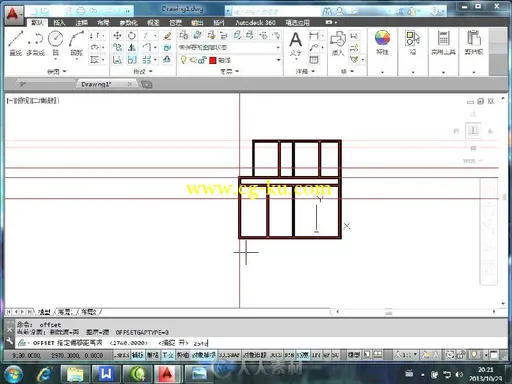Viewport: 512px width, 384px height.
Task: Click the Erase tool icon
Action: pyautogui.click(x=167, y=35)
